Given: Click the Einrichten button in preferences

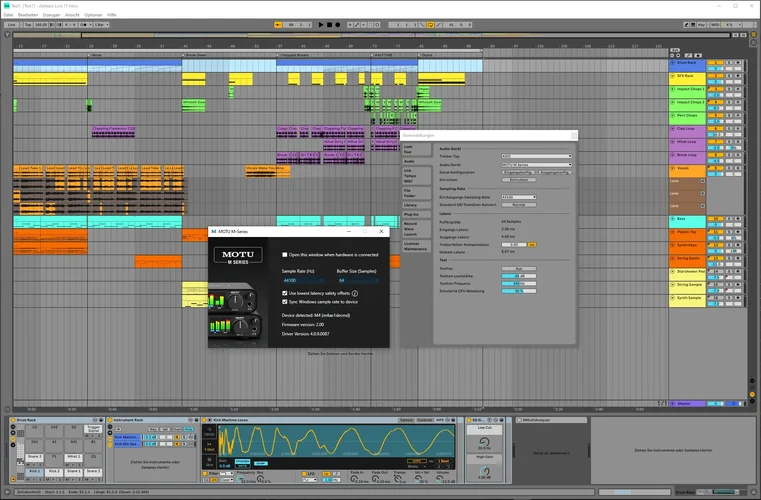Looking at the screenshot, I should pos(519,180).
